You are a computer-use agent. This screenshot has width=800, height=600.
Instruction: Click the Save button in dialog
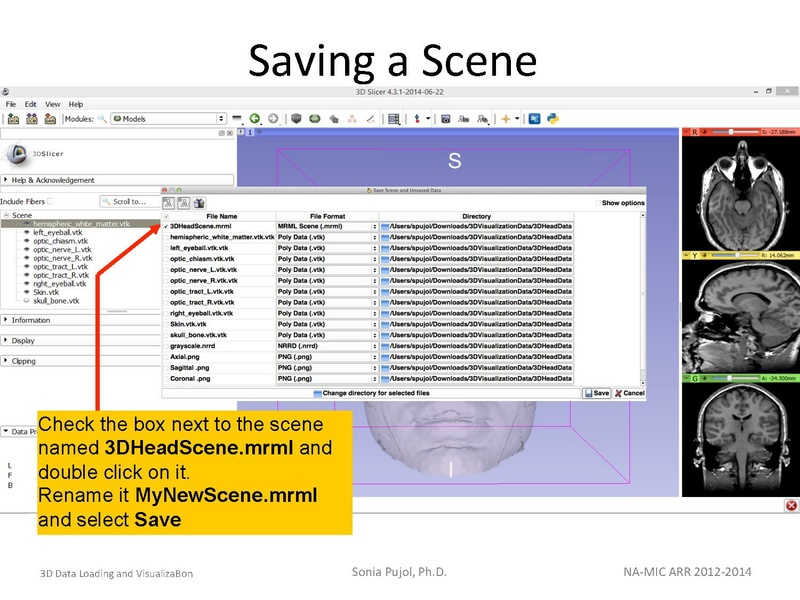596,393
